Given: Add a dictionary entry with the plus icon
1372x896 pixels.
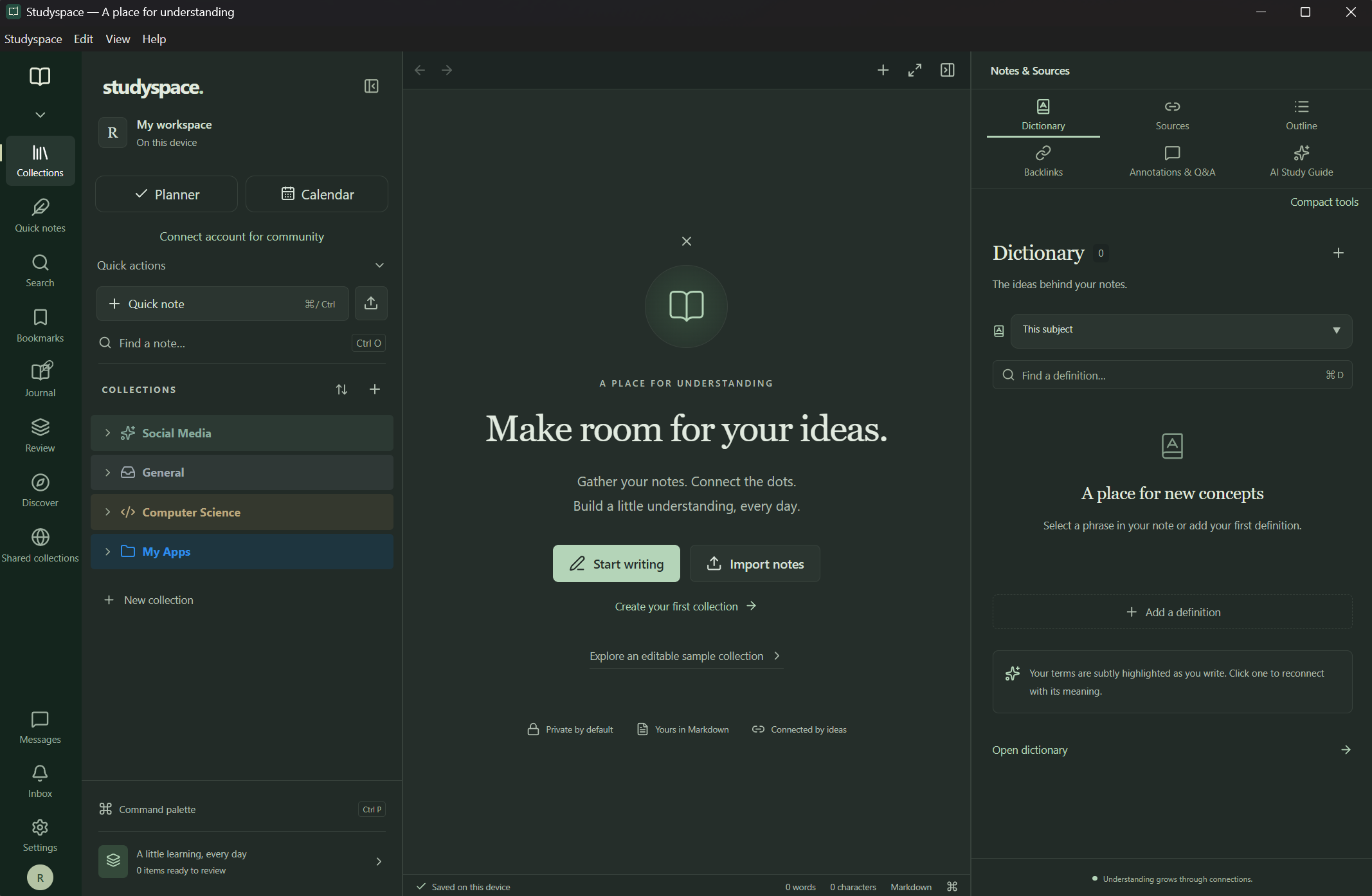Looking at the screenshot, I should tap(1338, 253).
